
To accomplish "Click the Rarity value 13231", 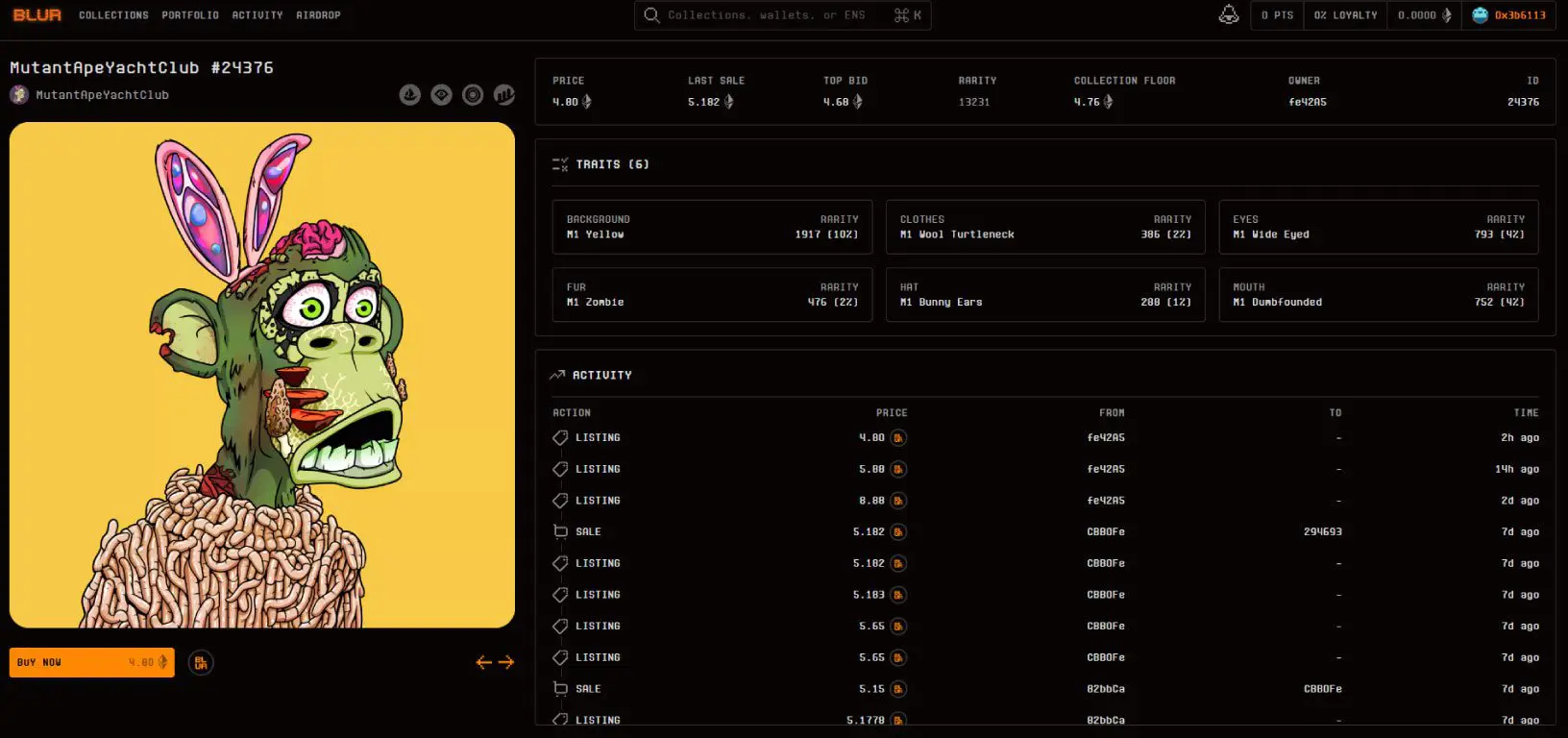I will click(x=974, y=102).
